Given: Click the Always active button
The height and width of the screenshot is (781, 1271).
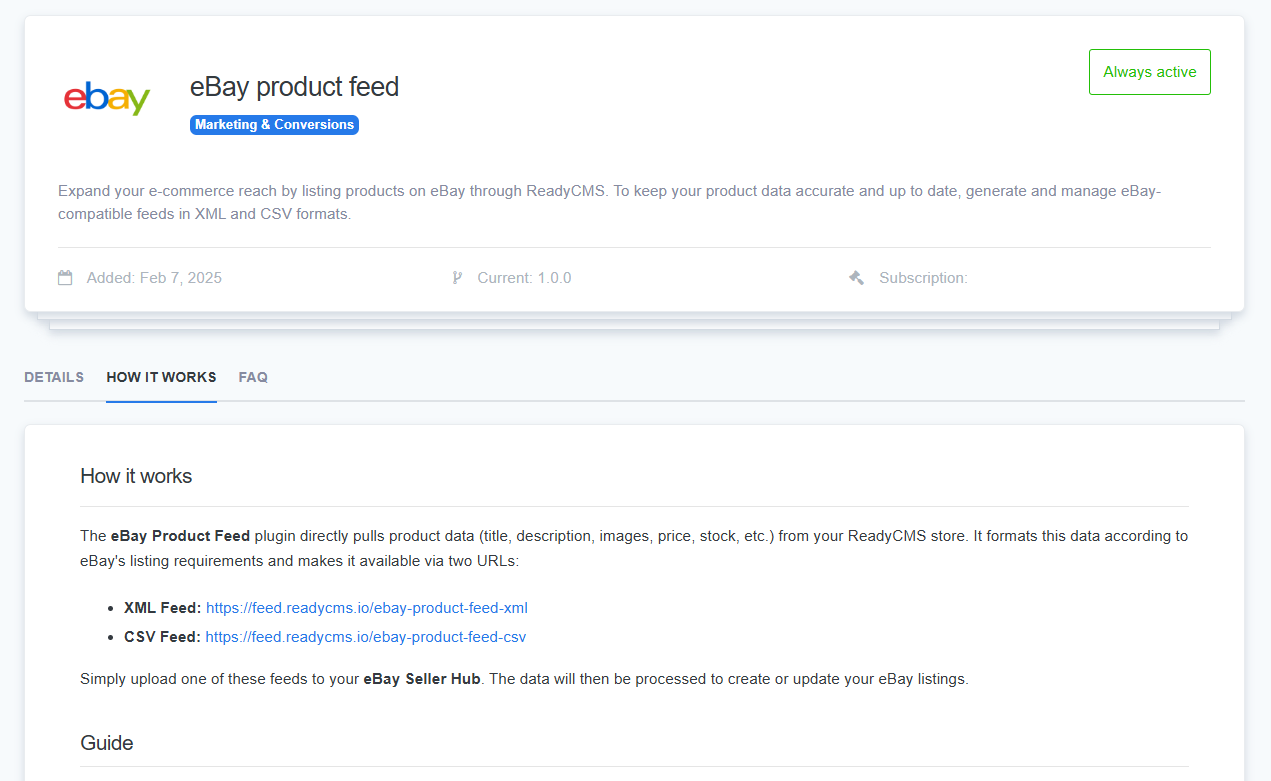Looking at the screenshot, I should click(1149, 72).
